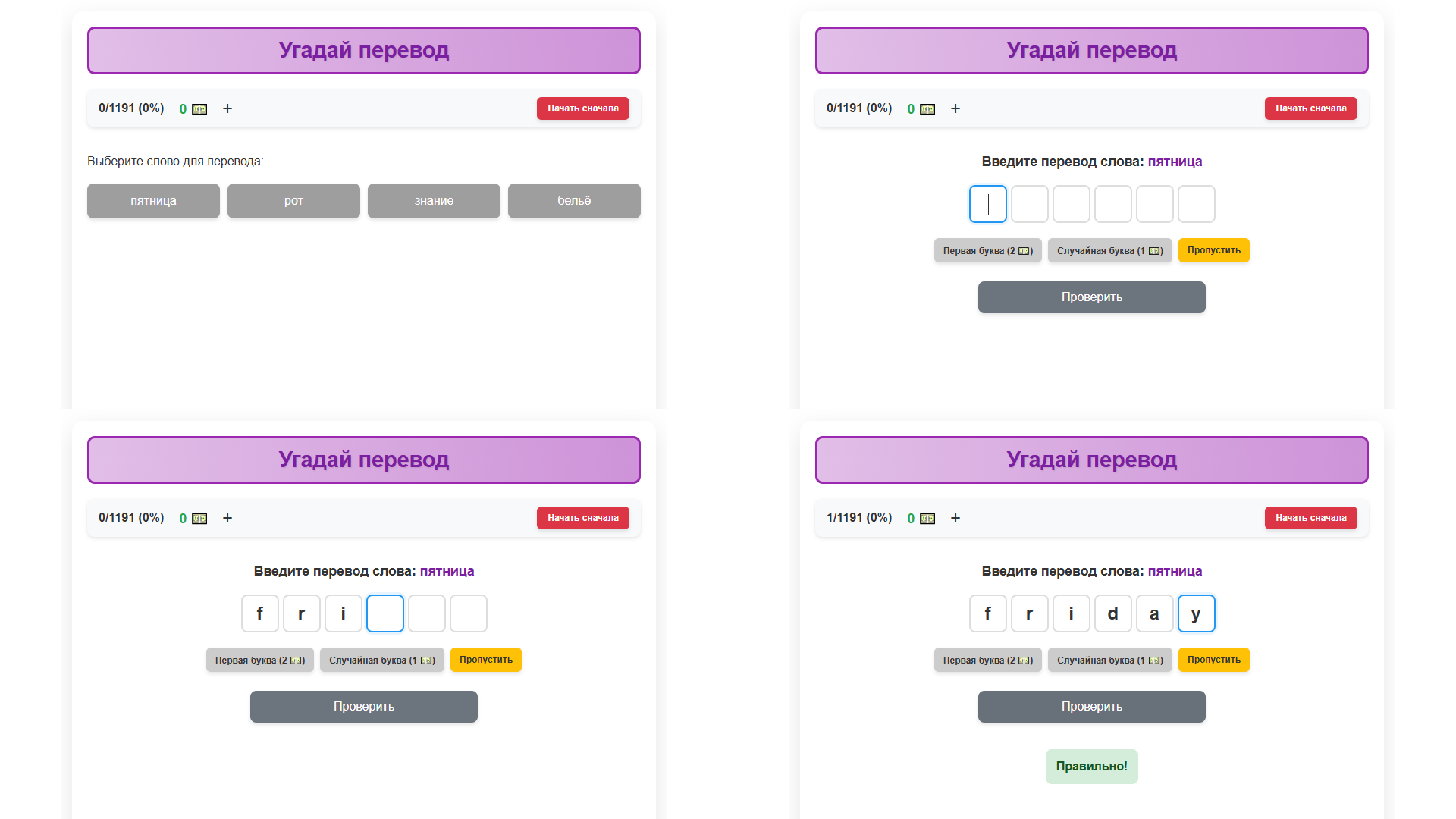Click the banknote counter icon in the empty-boxes panel
The width and height of the screenshot is (1456, 819).
927,109
